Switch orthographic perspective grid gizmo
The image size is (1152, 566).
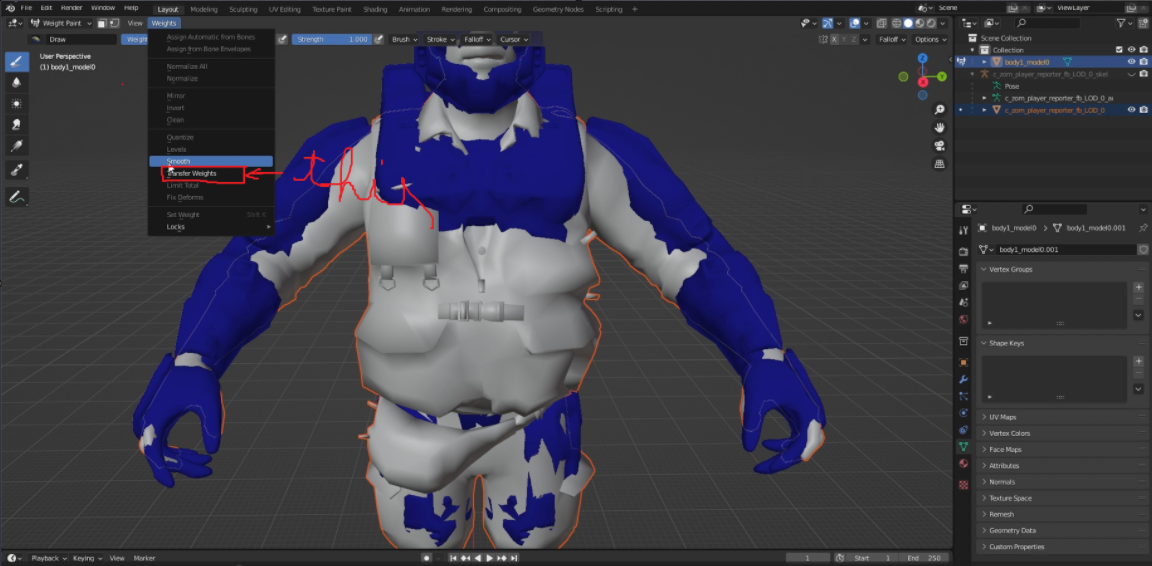939,164
